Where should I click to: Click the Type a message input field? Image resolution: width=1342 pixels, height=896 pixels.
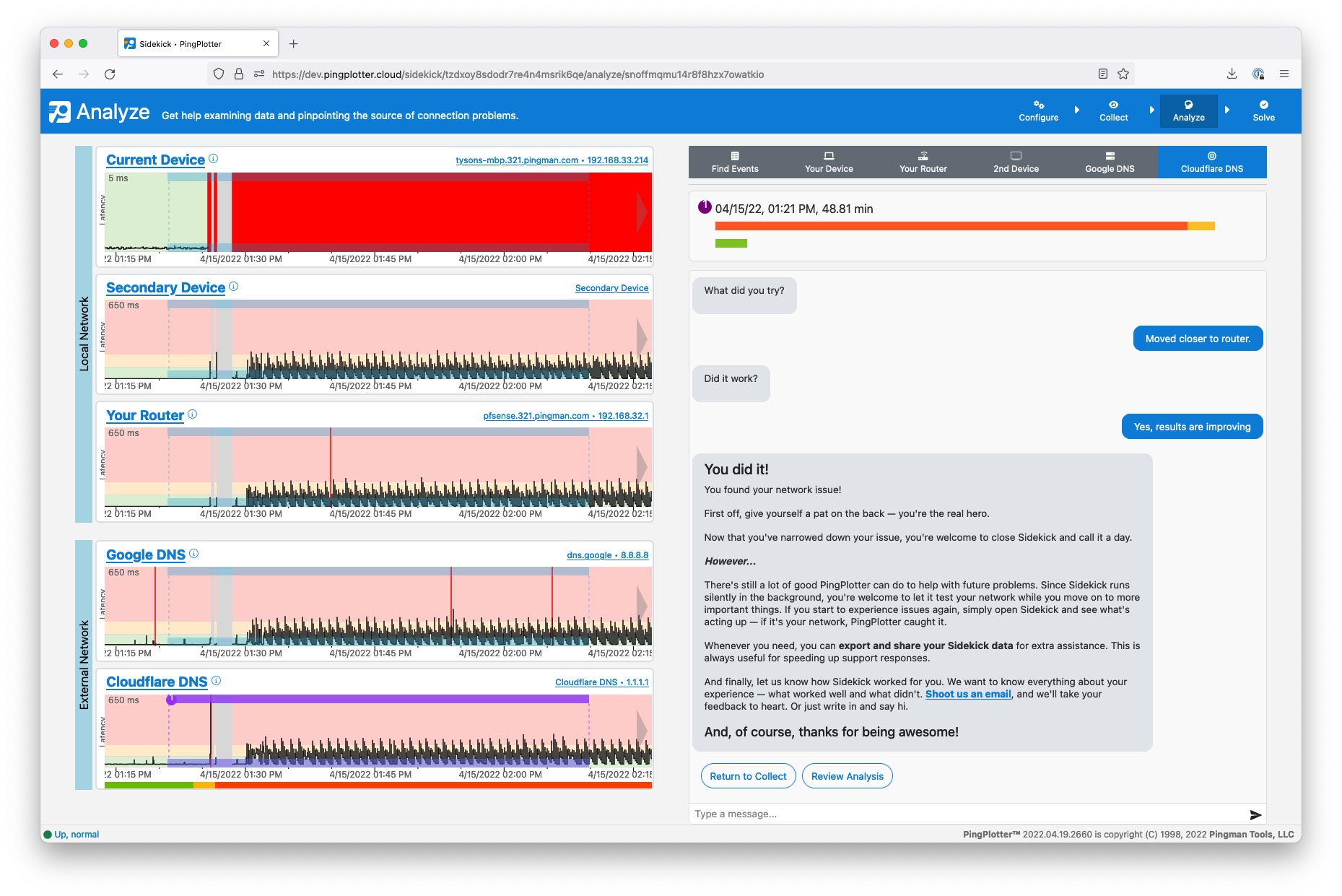click(x=967, y=814)
